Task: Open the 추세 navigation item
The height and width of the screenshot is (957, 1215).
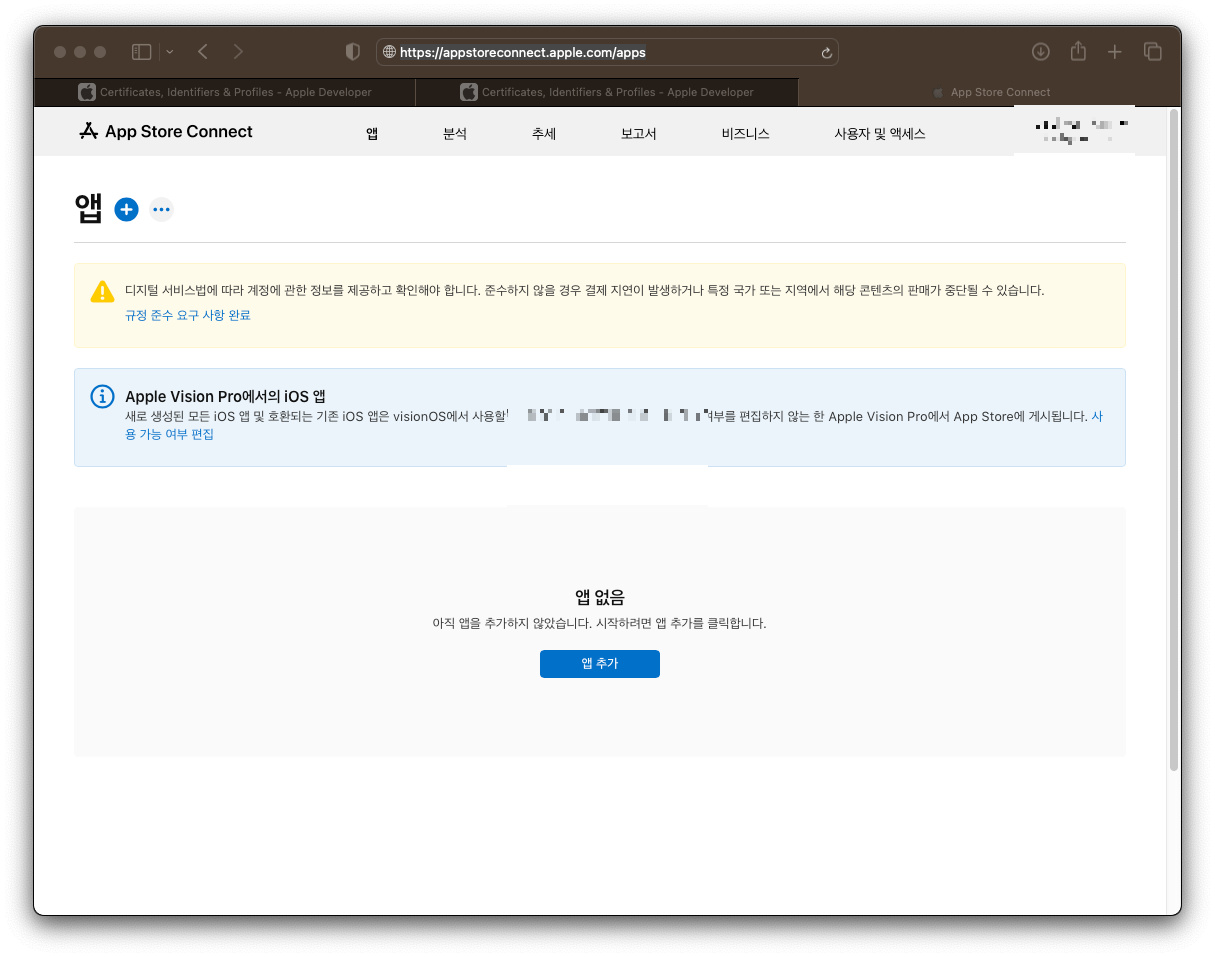Action: click(544, 133)
